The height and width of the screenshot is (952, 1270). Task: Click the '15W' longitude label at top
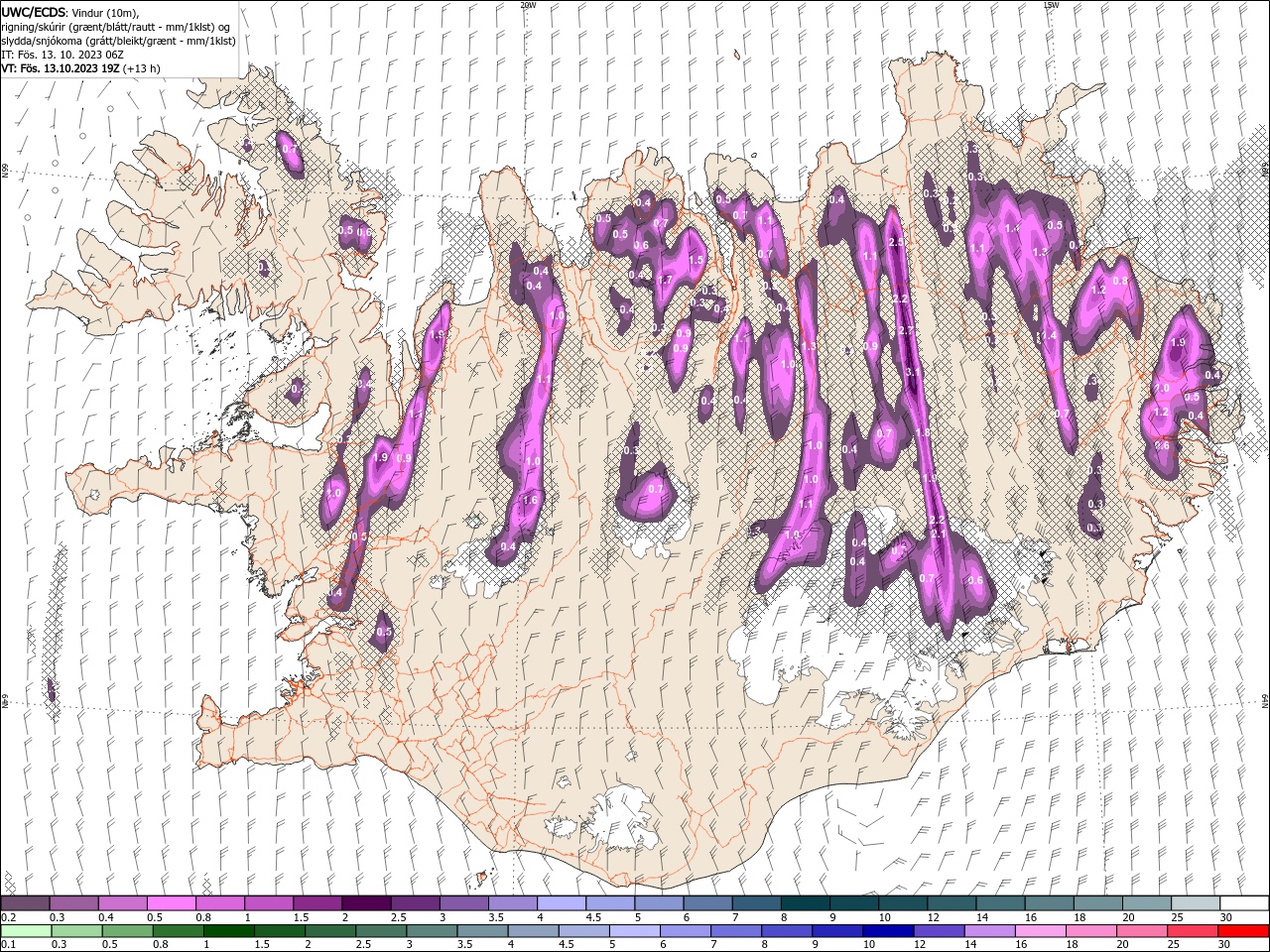pyautogui.click(x=1051, y=5)
